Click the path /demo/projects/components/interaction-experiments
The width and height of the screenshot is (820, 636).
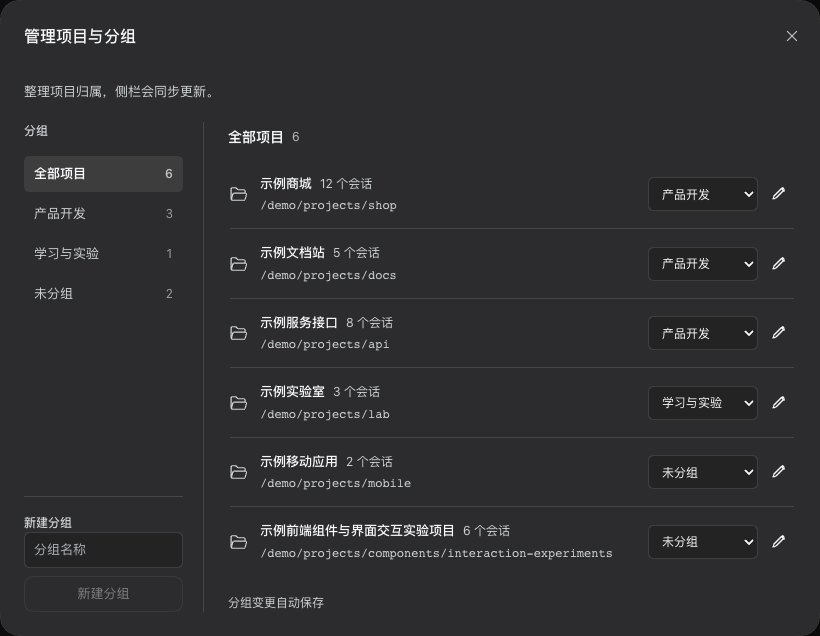[x=436, y=553]
